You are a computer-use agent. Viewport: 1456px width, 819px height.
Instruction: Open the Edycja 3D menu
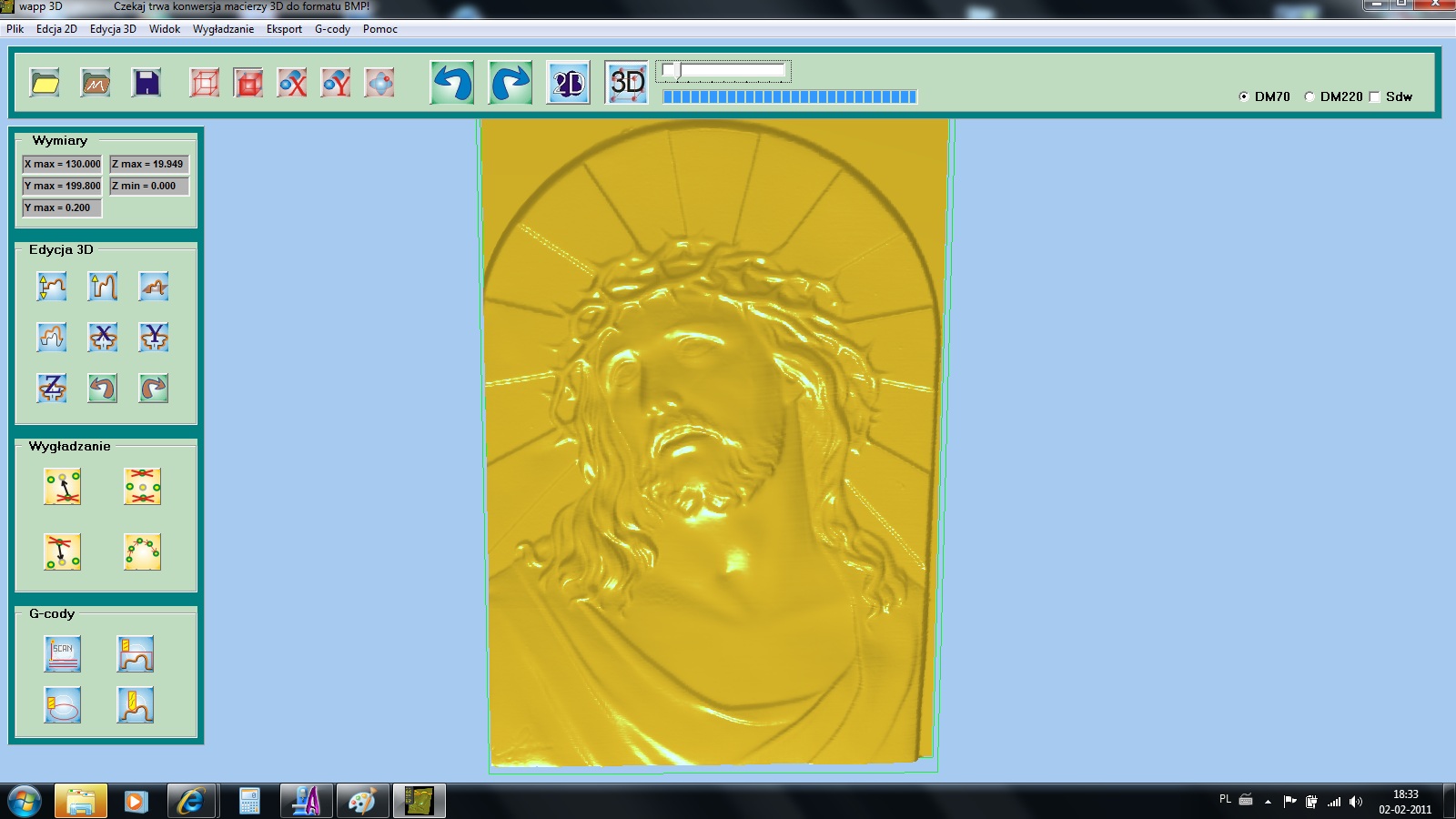(113, 29)
